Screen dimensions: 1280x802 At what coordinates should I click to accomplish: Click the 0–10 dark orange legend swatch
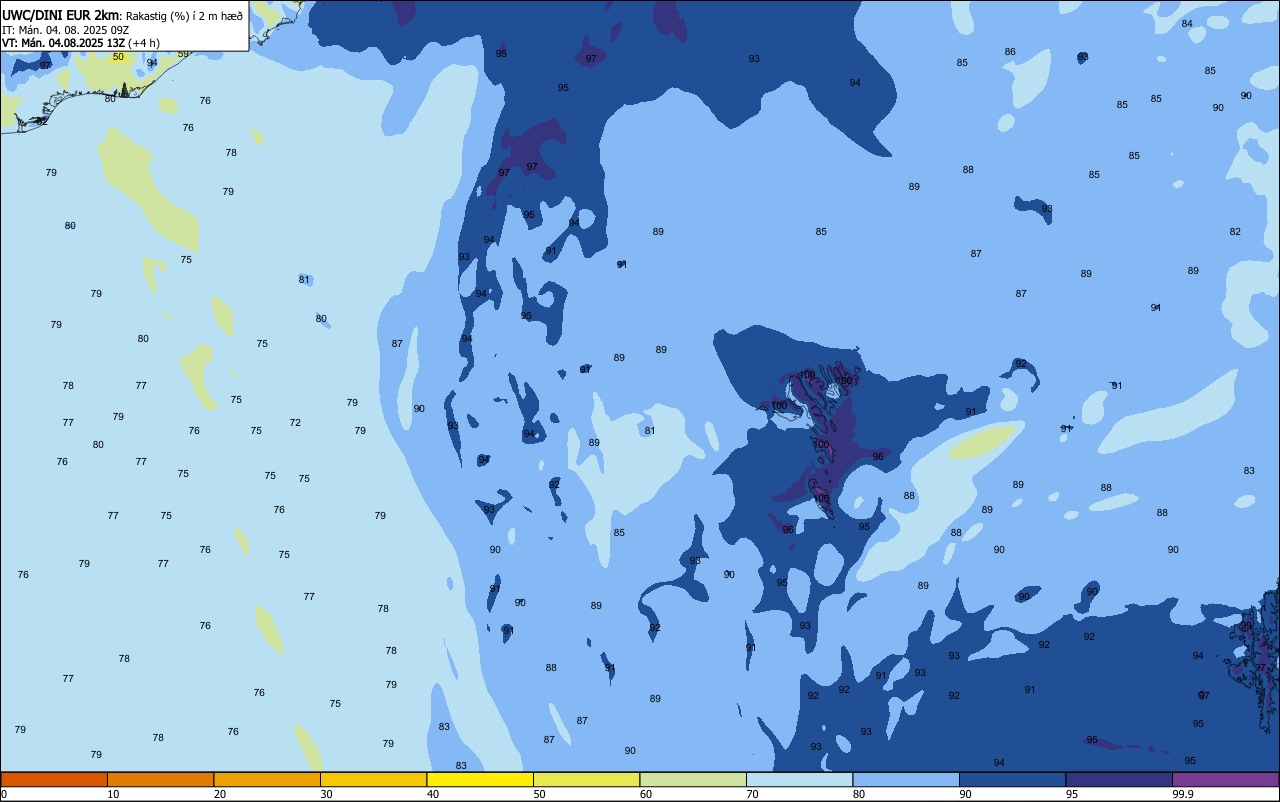pos(54,779)
